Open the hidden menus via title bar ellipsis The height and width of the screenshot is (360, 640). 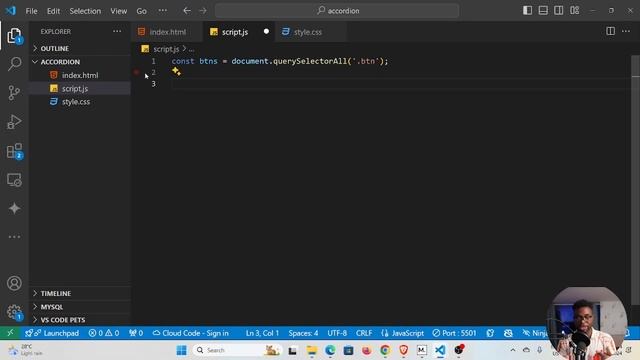pos(162,11)
